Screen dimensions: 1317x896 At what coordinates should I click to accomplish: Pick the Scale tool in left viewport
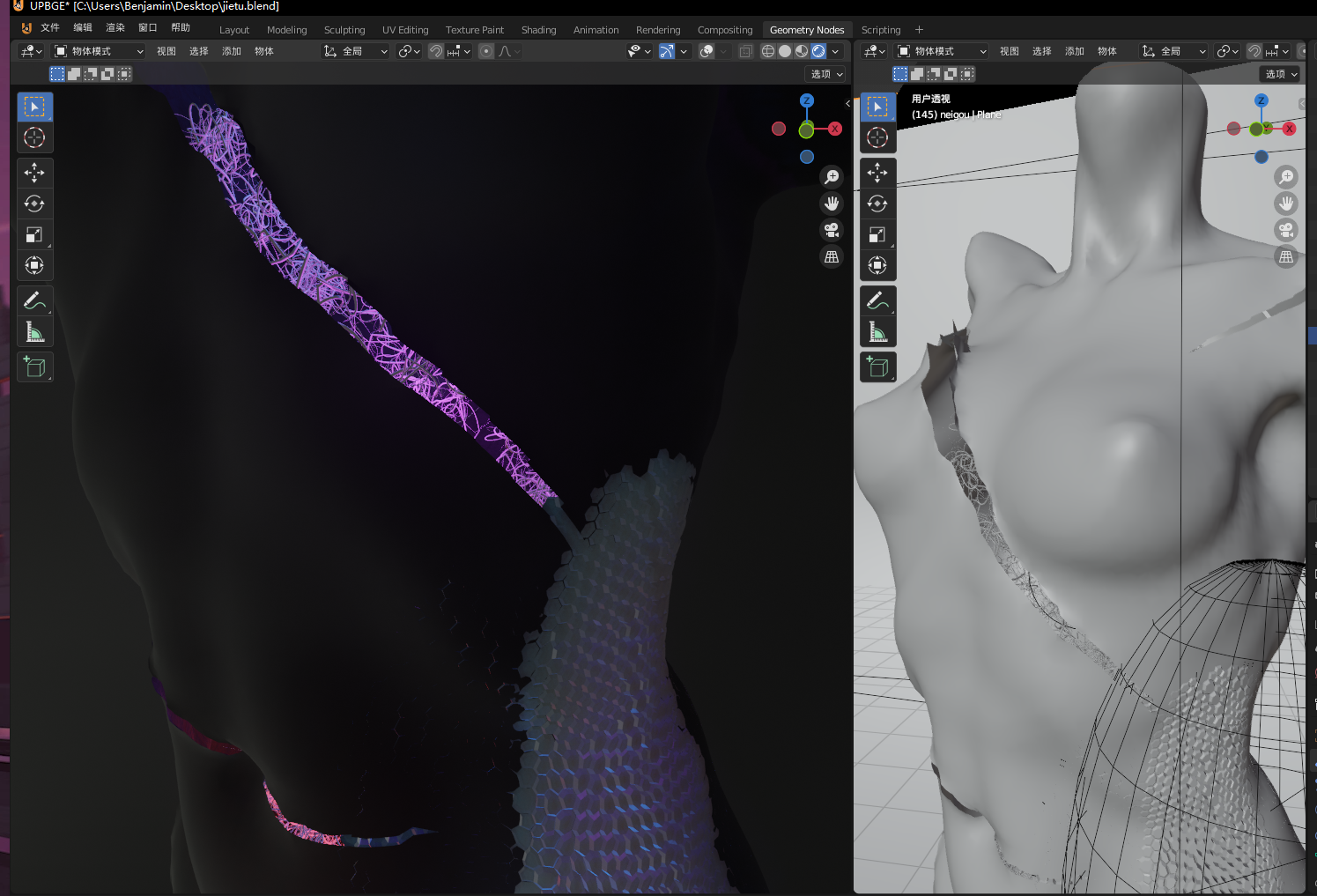34,234
